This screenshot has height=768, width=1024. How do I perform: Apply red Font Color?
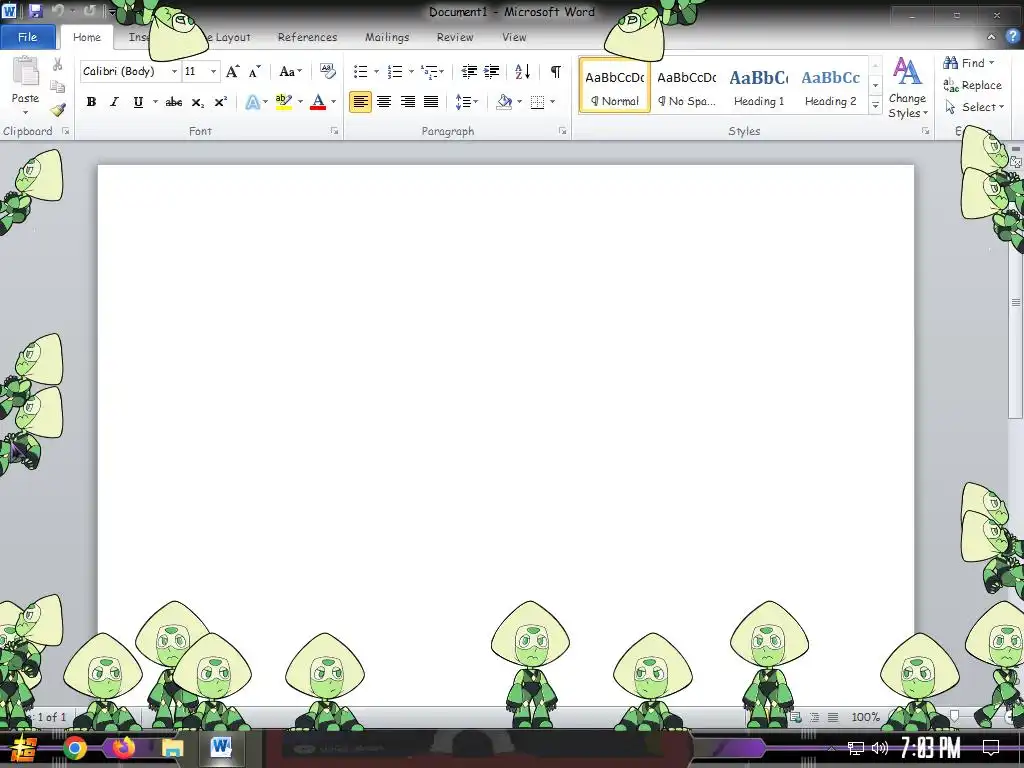tap(318, 102)
